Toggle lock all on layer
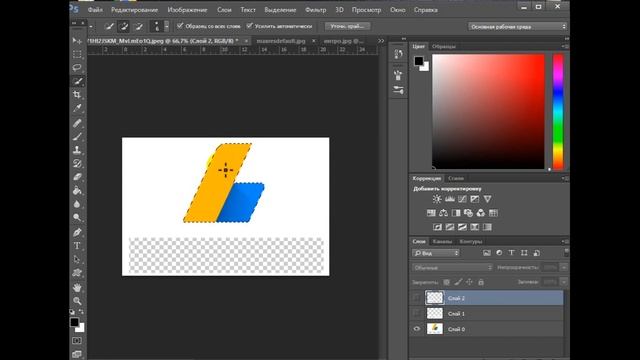The height and width of the screenshot is (360, 640). click(x=481, y=282)
